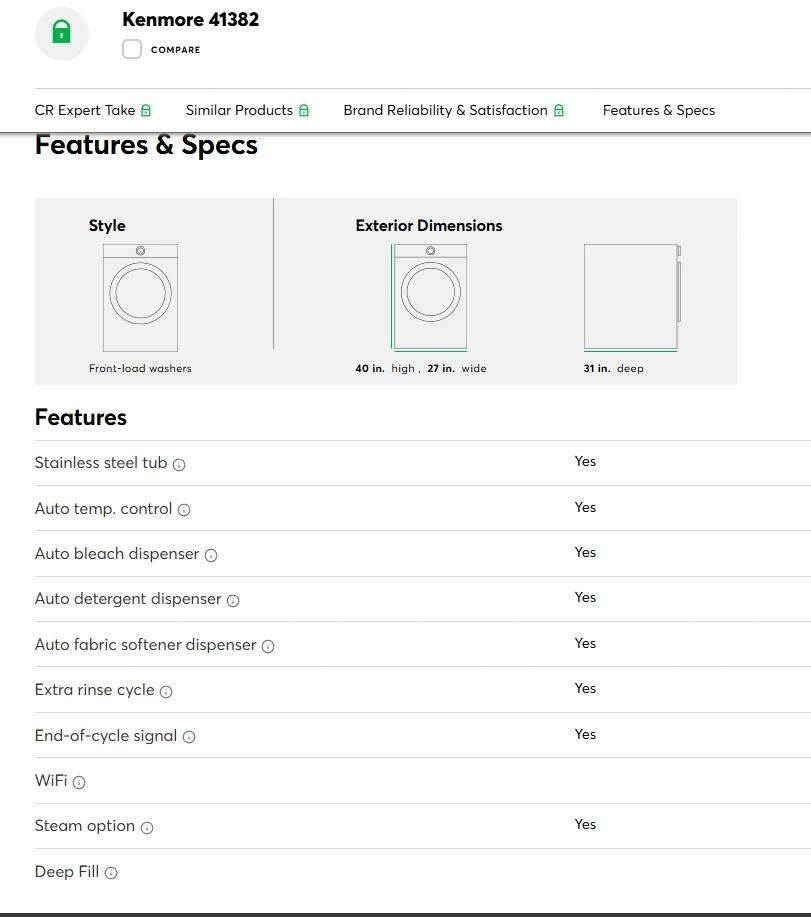
Task: Click the front-view exterior dimensions diagram
Action: [430, 297]
